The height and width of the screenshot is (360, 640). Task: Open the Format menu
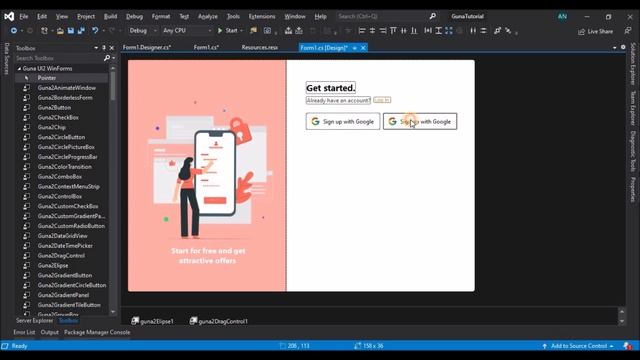(161, 16)
